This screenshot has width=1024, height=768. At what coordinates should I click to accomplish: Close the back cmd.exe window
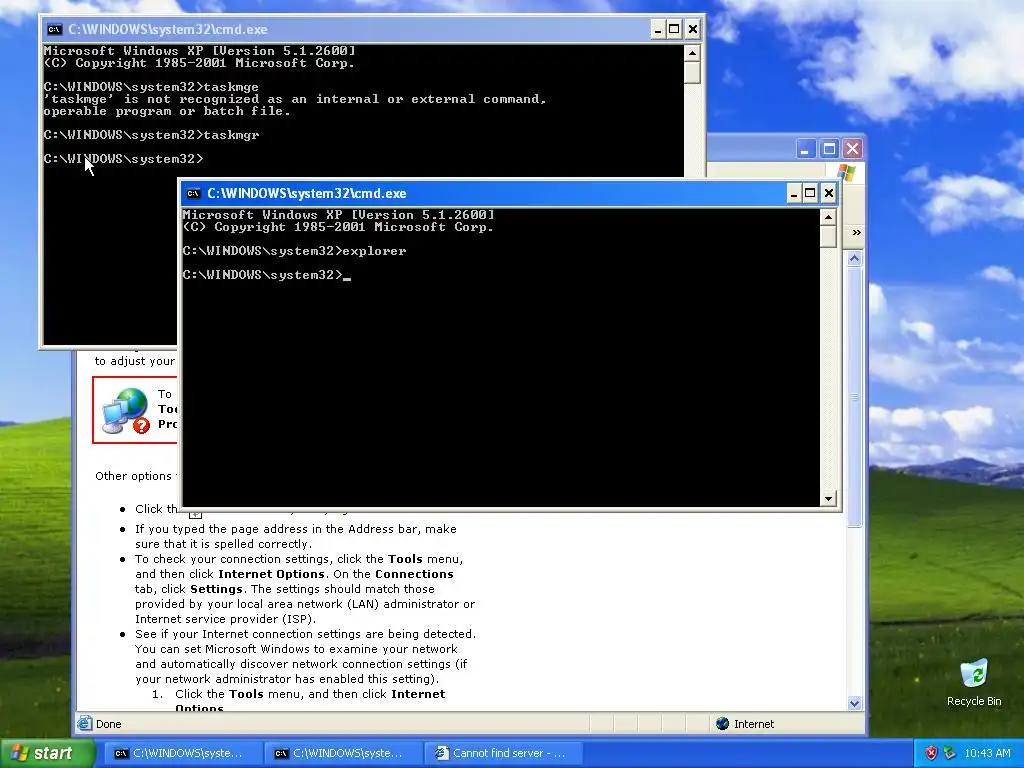click(693, 29)
